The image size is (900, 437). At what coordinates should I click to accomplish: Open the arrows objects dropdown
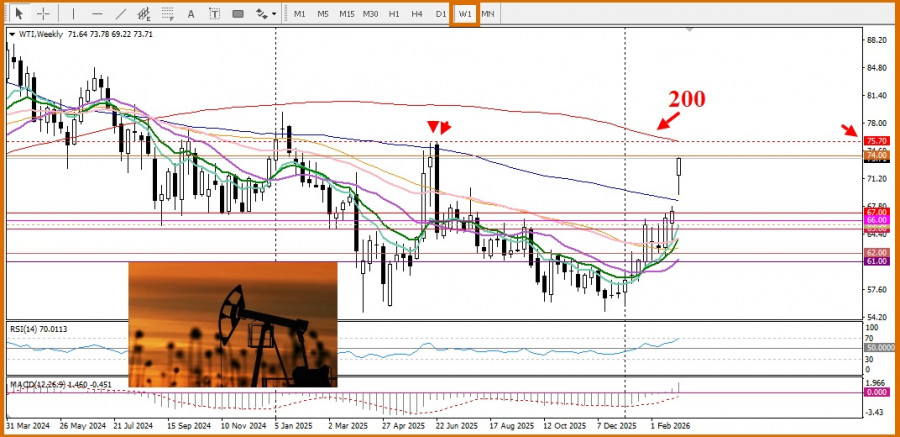click(265, 14)
